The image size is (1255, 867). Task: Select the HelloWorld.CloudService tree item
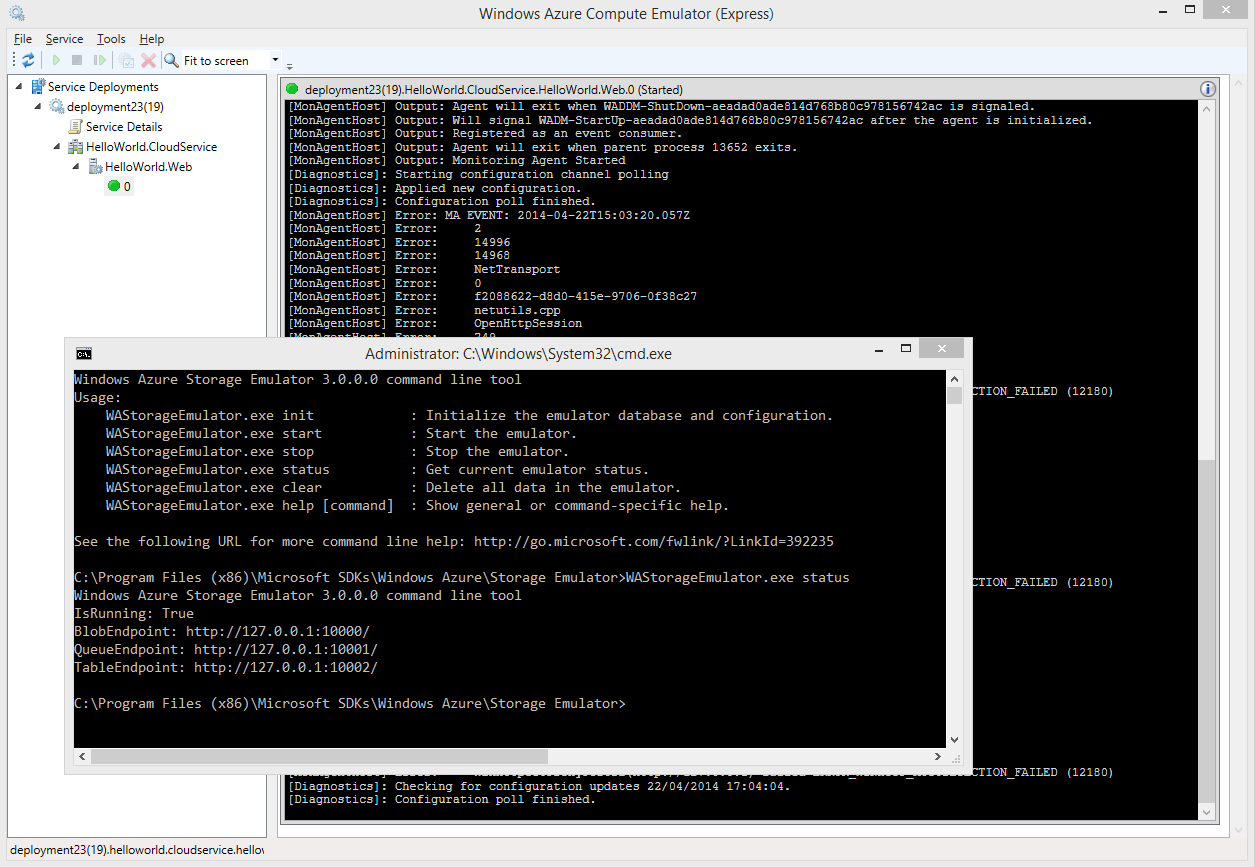[151, 147]
